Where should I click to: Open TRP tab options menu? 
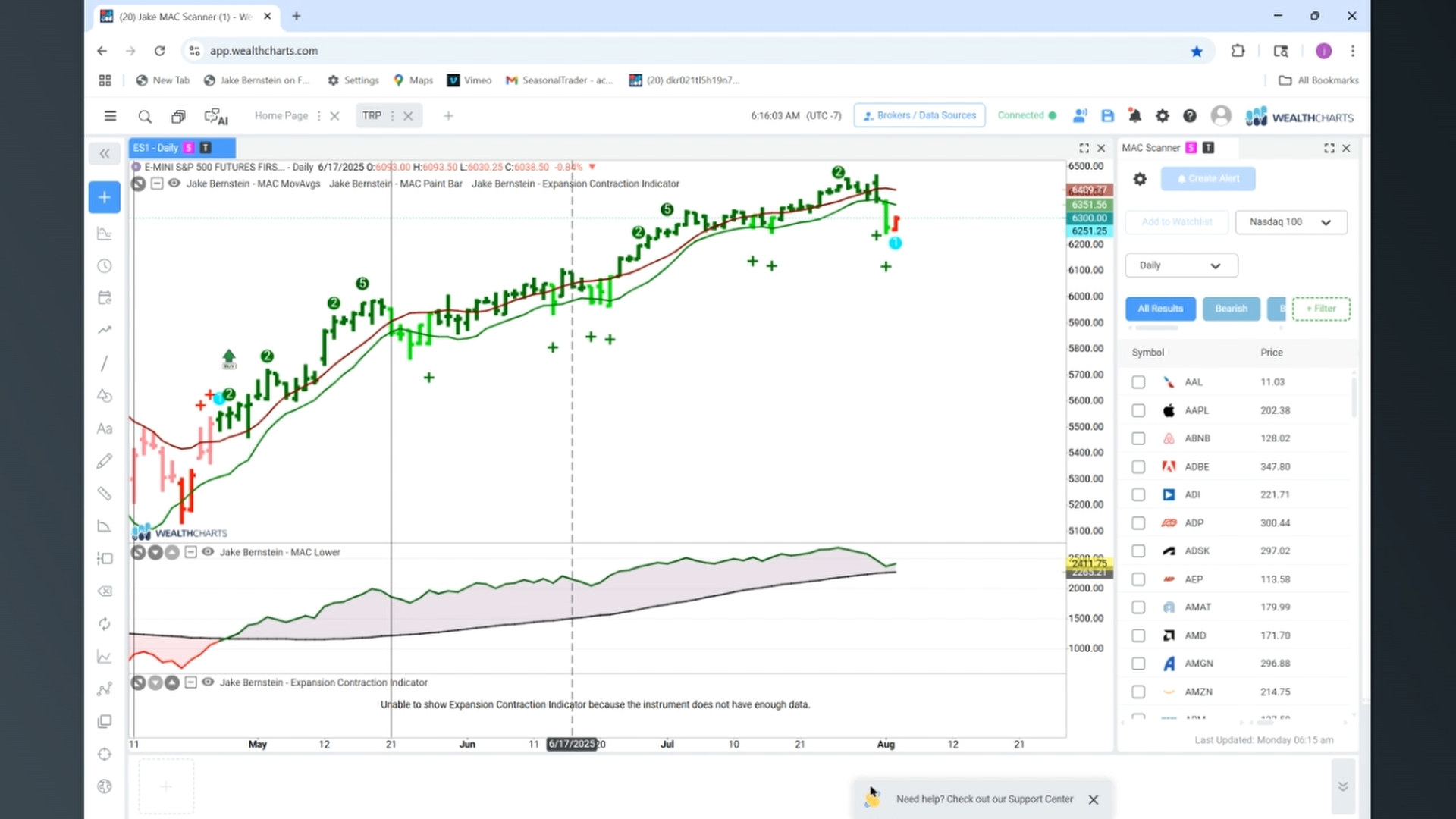tap(392, 116)
